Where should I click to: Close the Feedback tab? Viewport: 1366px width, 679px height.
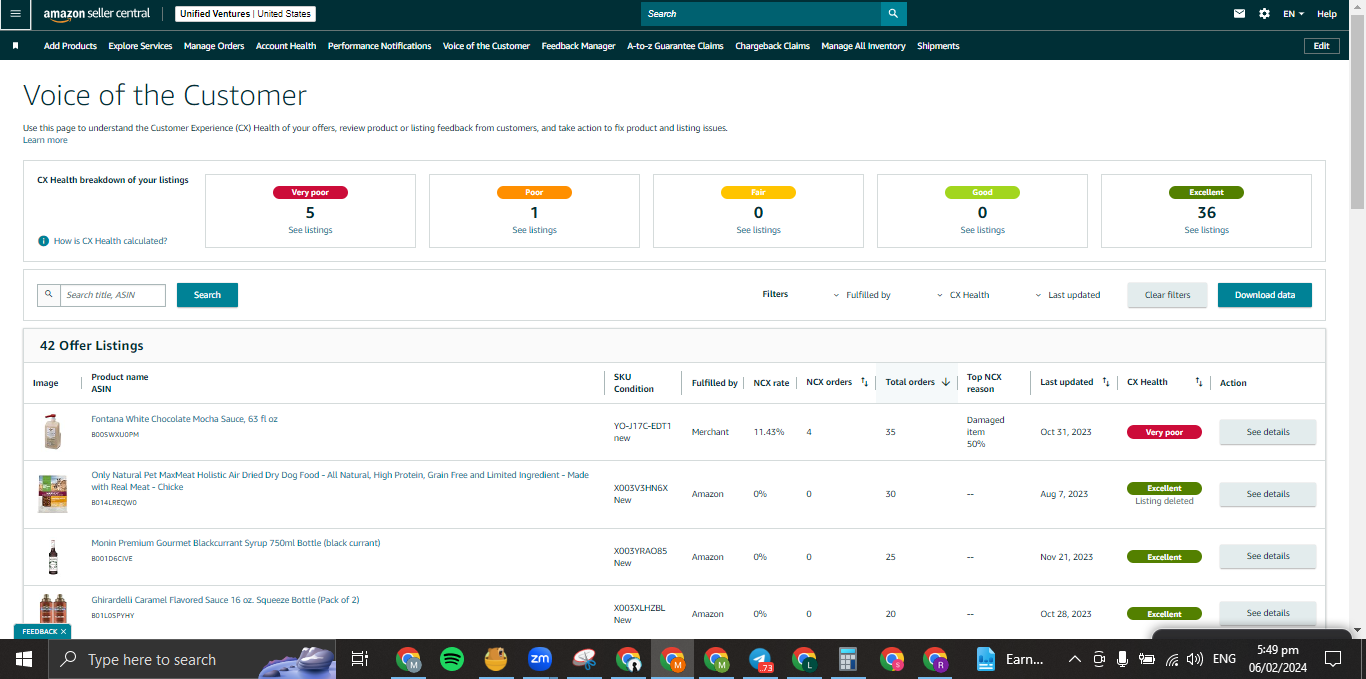point(63,632)
